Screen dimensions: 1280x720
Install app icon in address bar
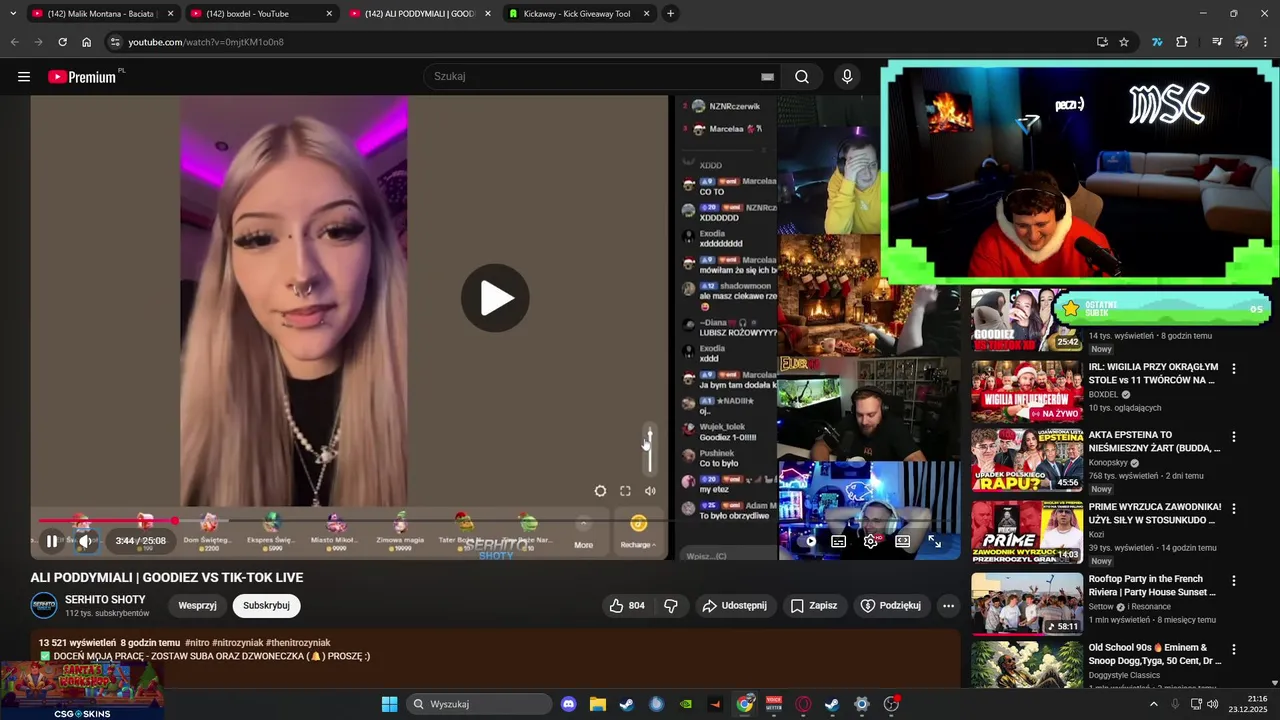pos(1102,42)
